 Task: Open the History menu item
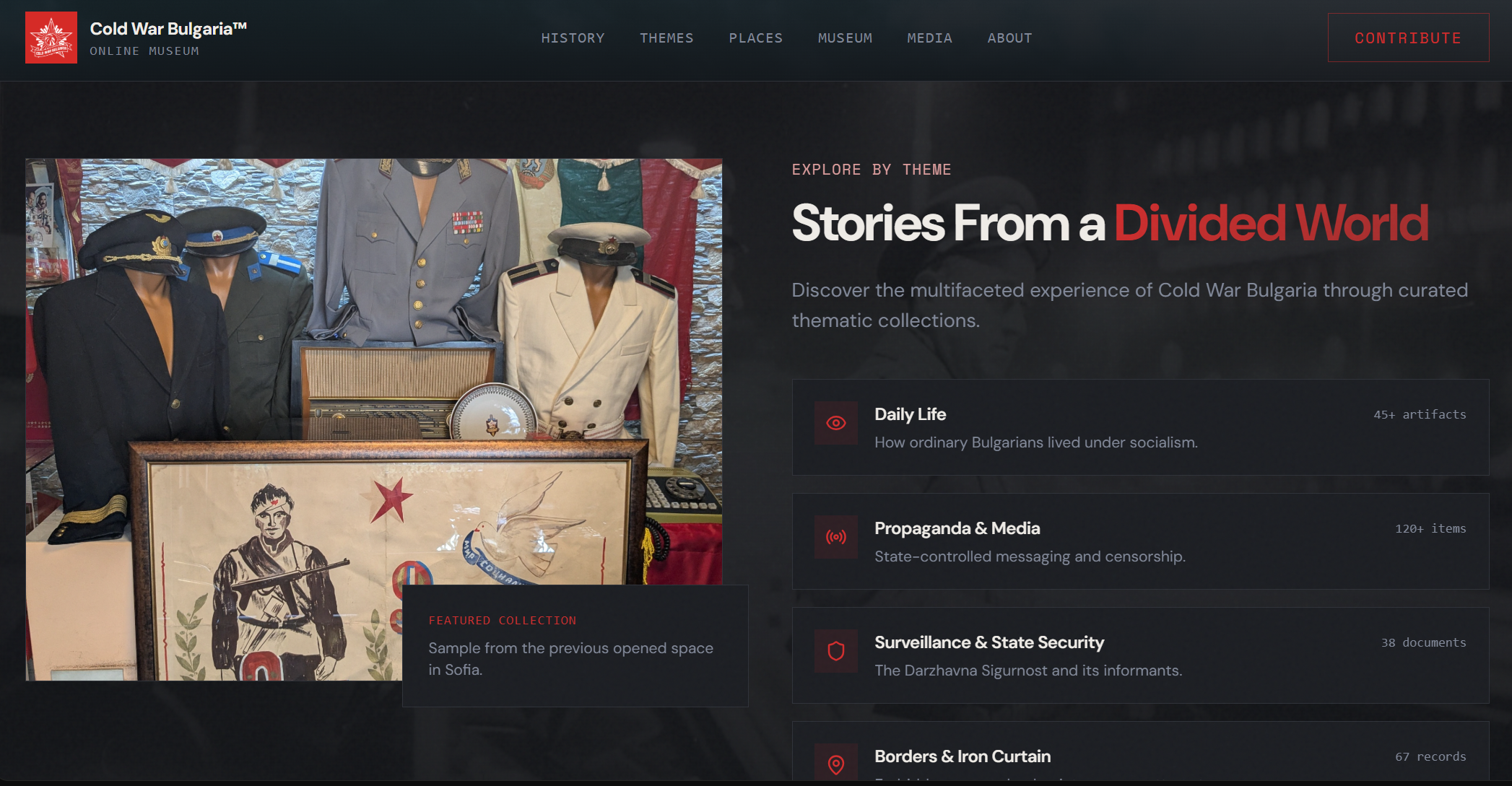[573, 38]
